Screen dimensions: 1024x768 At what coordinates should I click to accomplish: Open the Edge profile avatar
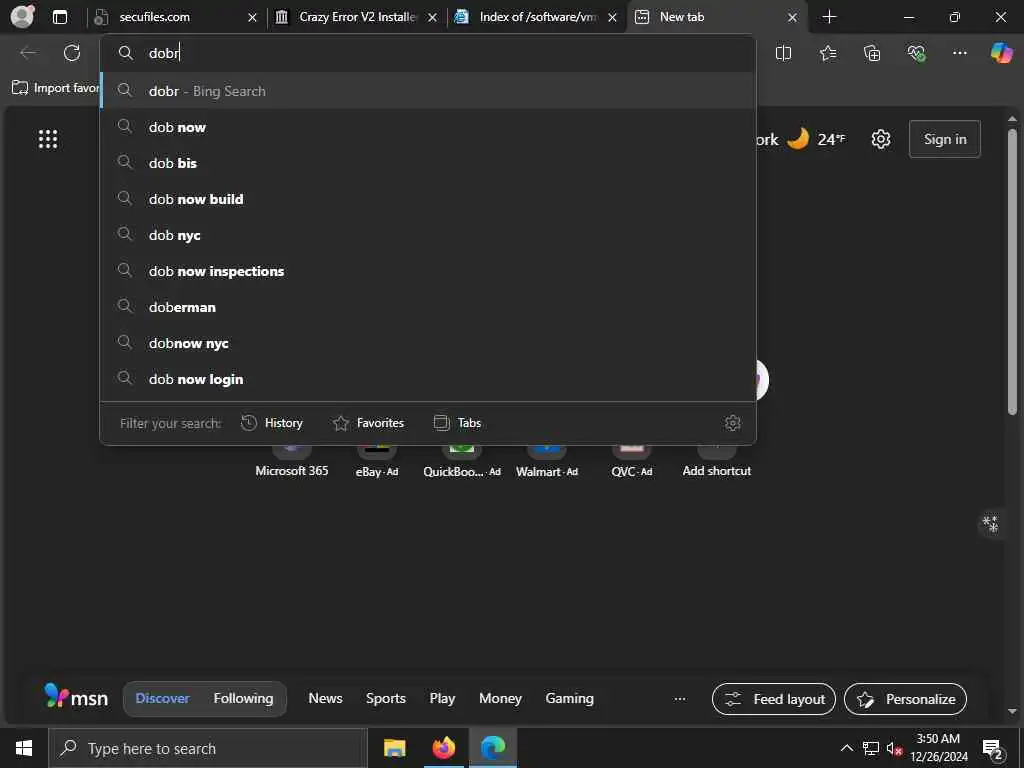23,17
